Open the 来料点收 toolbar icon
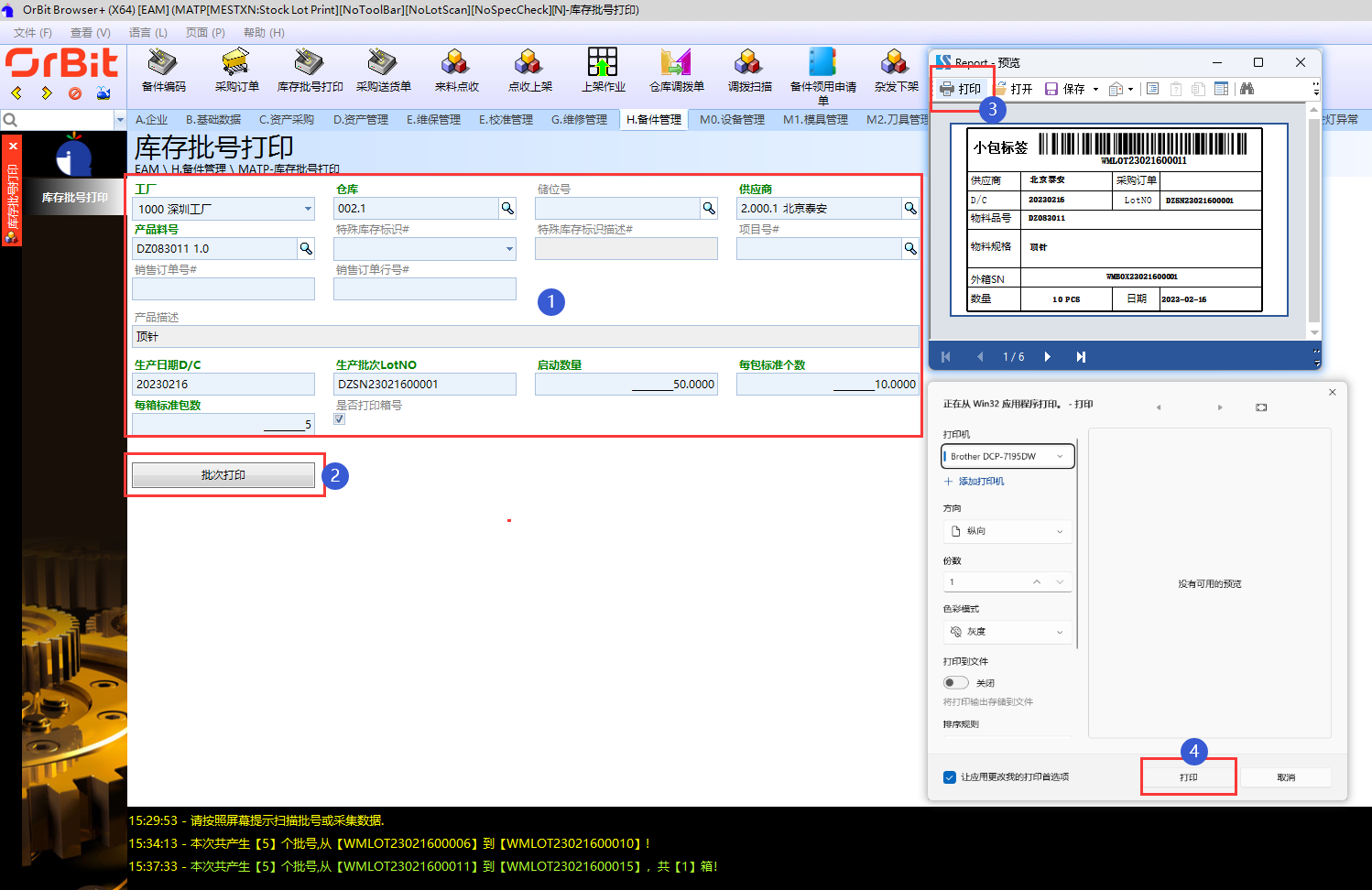Screen dimensions: 1372x890 tap(456, 71)
